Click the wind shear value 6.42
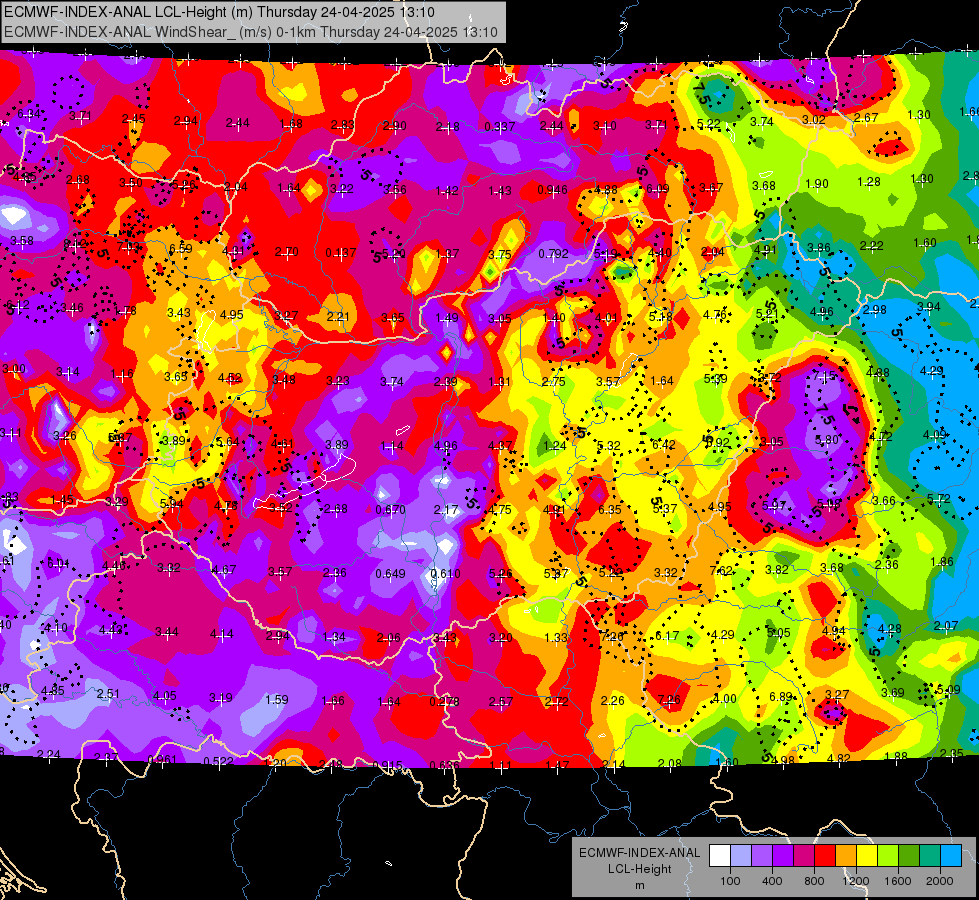 pyautogui.click(x=664, y=444)
